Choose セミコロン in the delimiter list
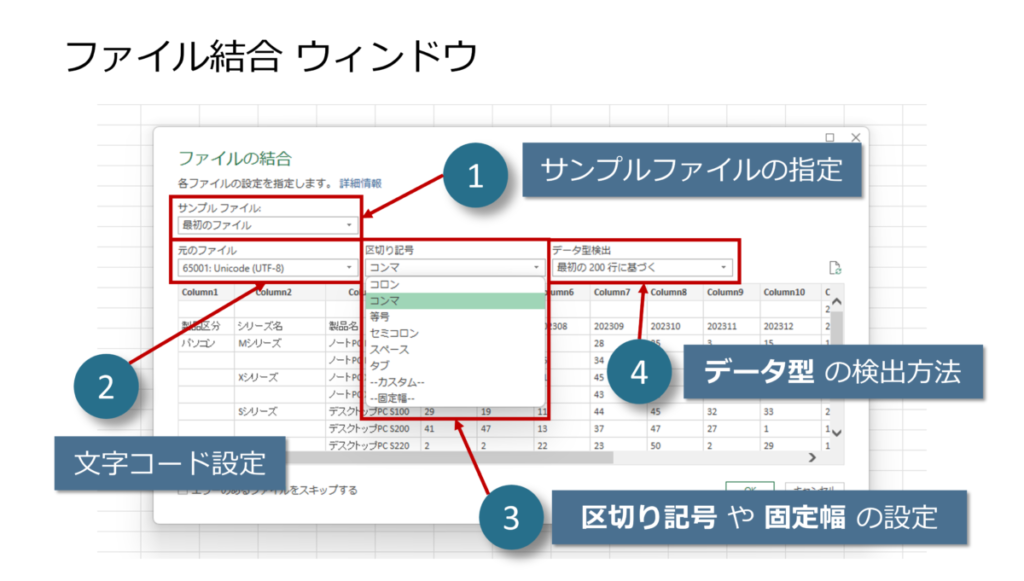The height and width of the screenshot is (581, 1024). click(394, 333)
